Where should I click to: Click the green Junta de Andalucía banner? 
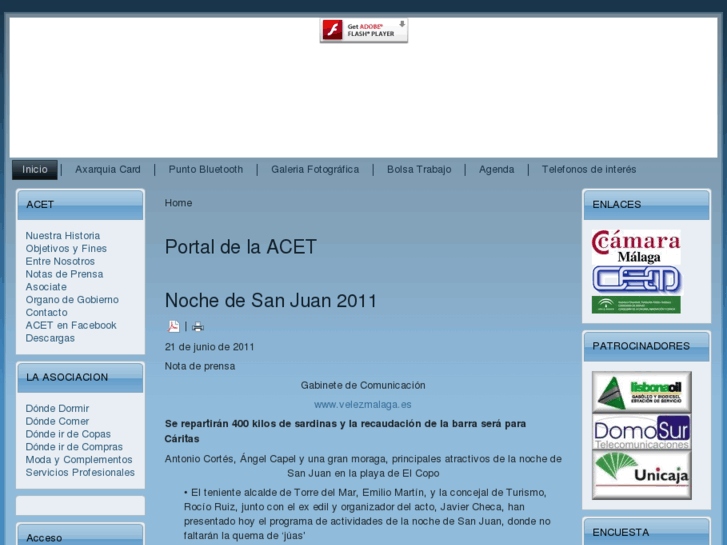pyautogui.click(x=636, y=305)
